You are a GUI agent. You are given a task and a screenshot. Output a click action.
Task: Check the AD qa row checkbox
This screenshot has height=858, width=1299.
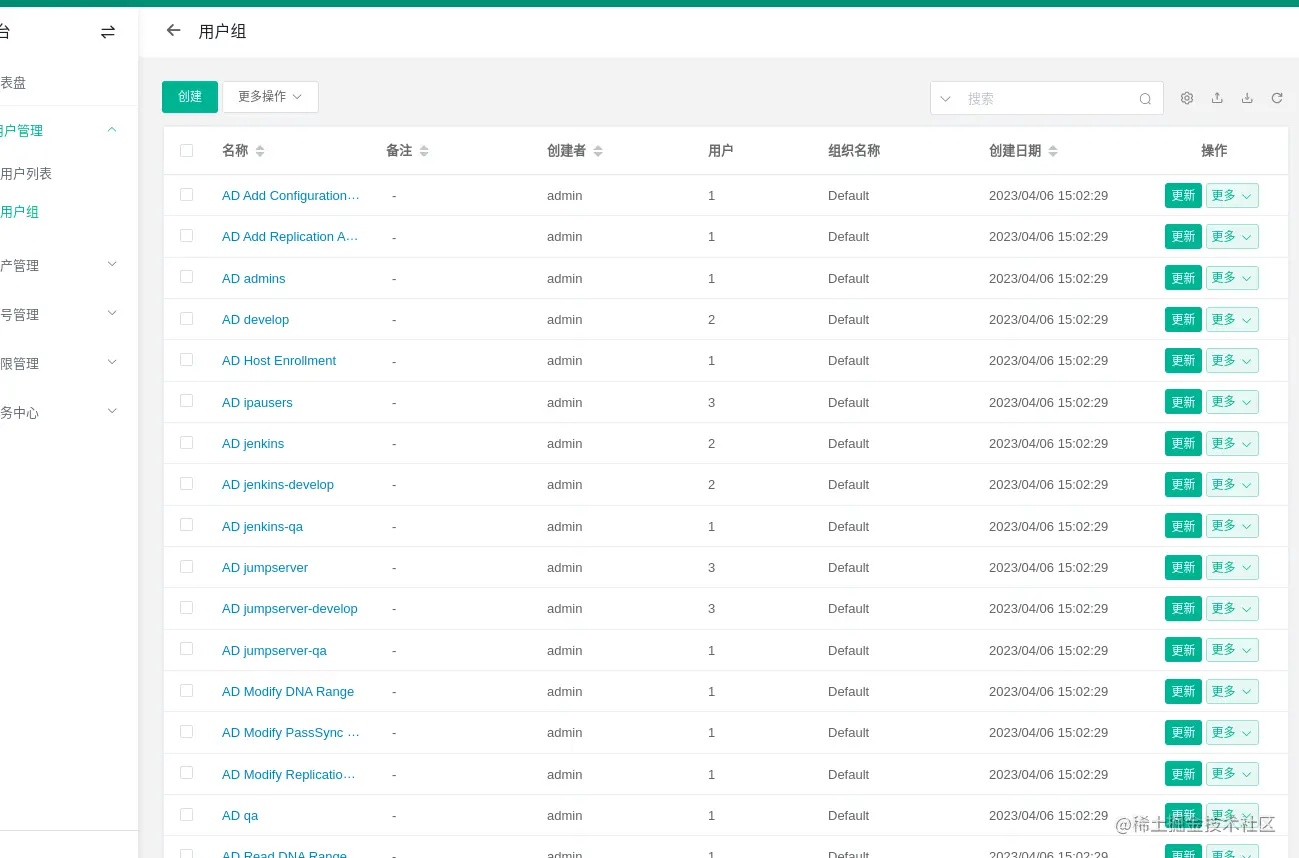tap(186, 815)
